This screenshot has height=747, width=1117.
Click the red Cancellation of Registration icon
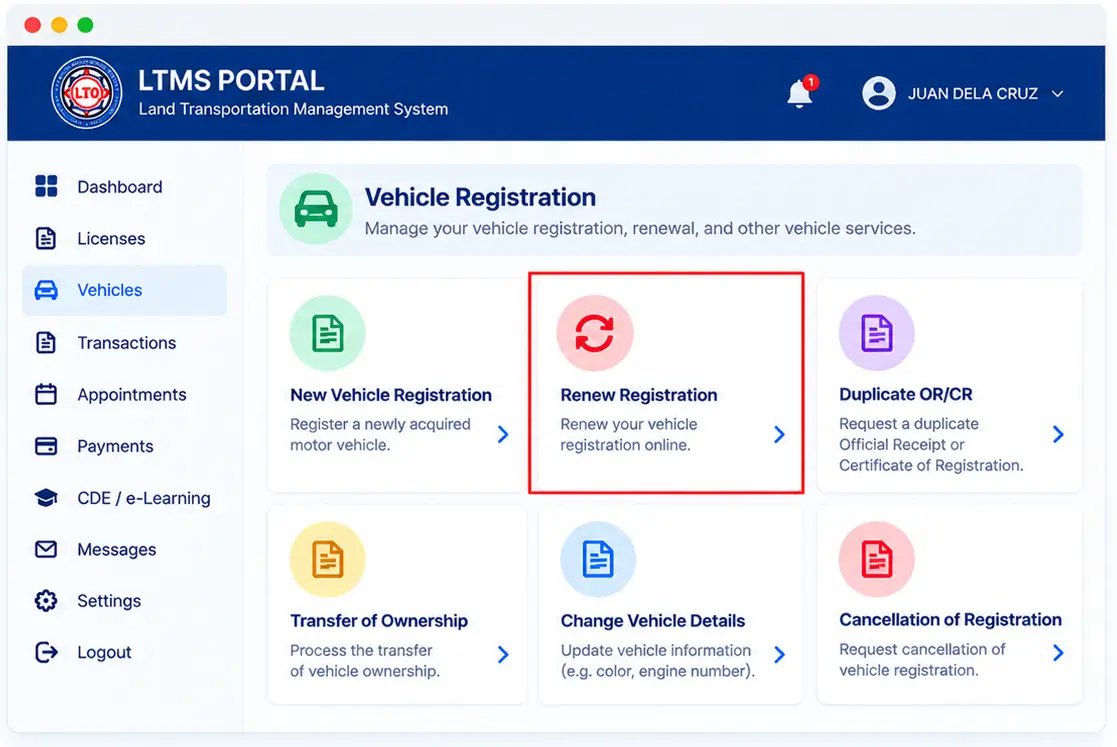876,559
